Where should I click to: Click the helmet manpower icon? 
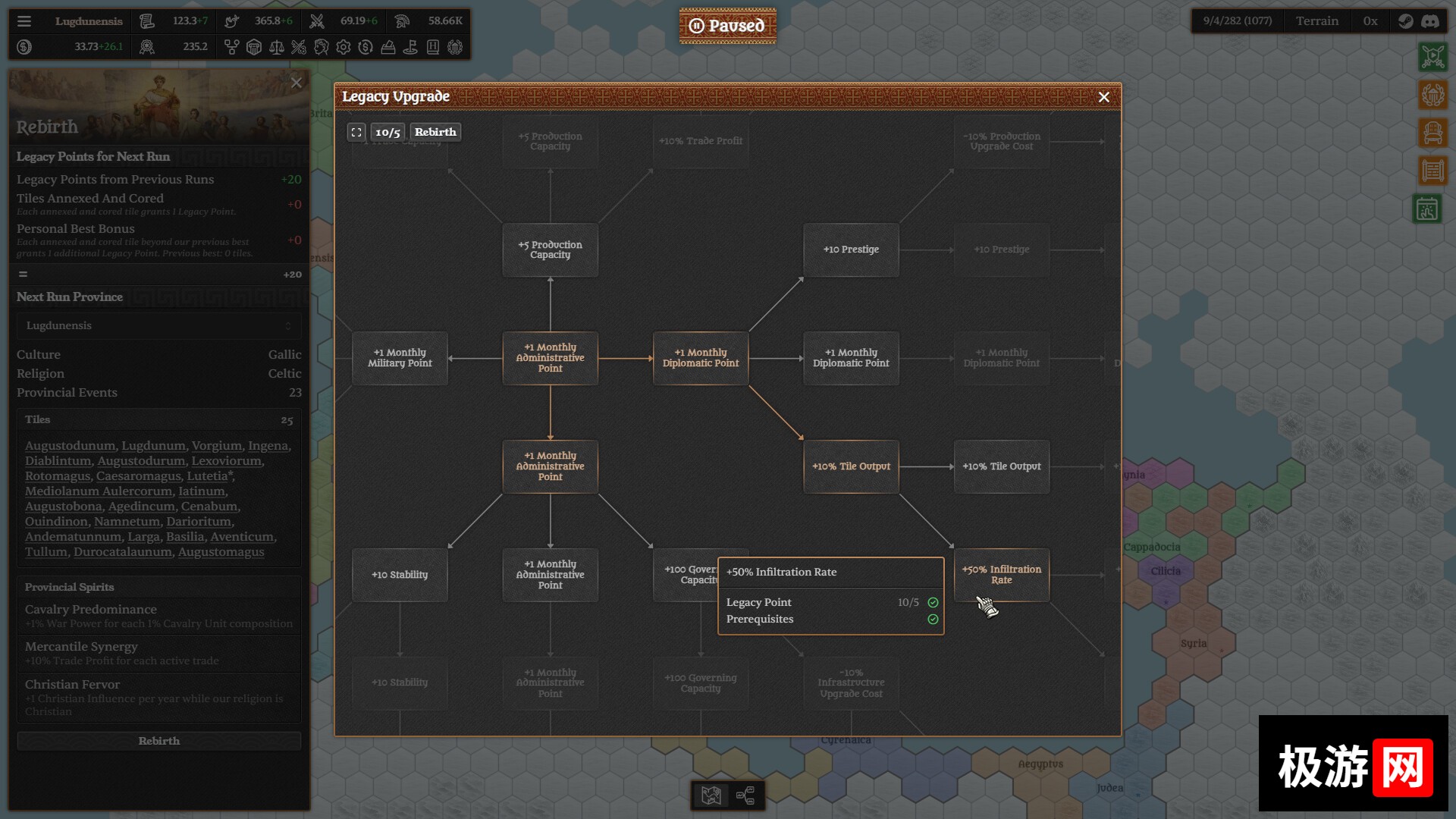click(x=402, y=21)
